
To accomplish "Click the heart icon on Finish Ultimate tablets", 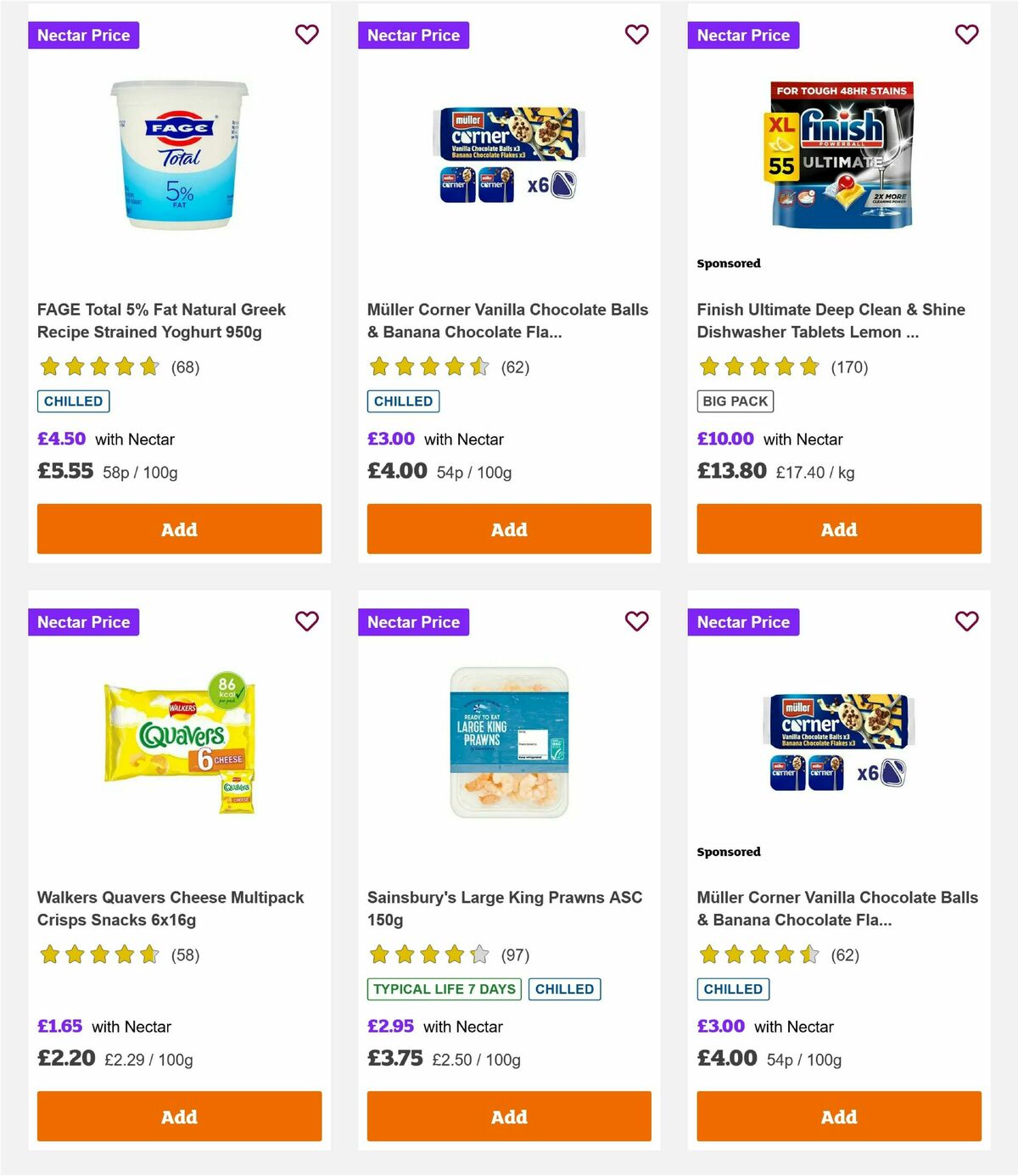I will point(966,35).
